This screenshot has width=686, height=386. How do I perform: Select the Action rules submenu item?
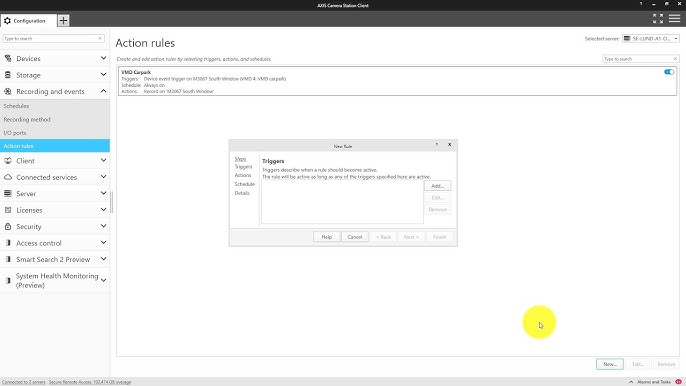click(55, 146)
